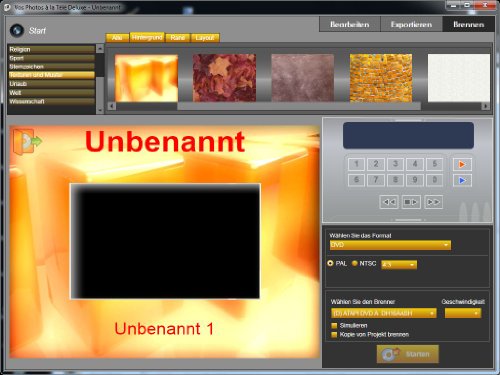Click the DVD menu exit icon in preview
This screenshot has width=500, height=375.
(x=28, y=141)
